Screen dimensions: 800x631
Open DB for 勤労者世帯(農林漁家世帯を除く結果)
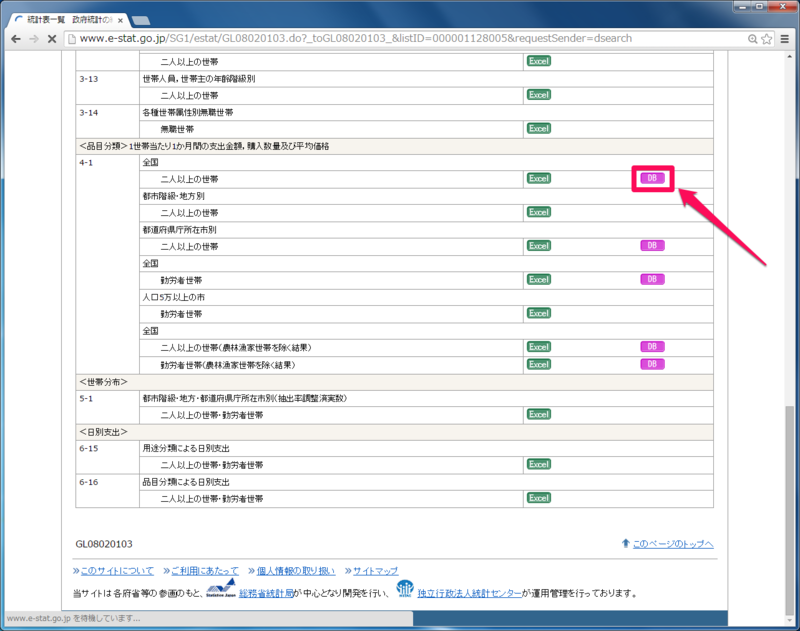click(x=652, y=364)
